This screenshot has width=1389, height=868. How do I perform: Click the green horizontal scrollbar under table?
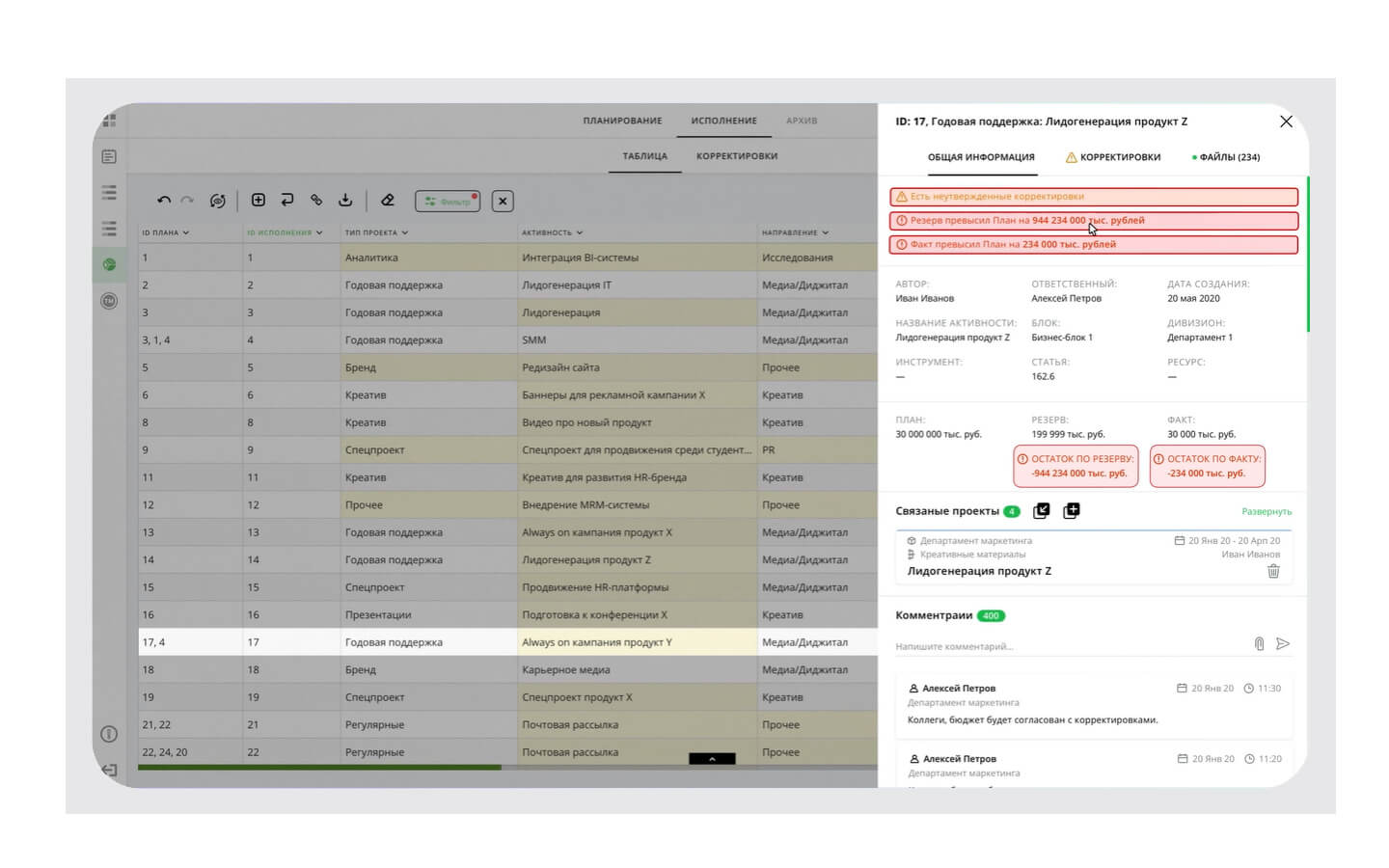pos(319,768)
